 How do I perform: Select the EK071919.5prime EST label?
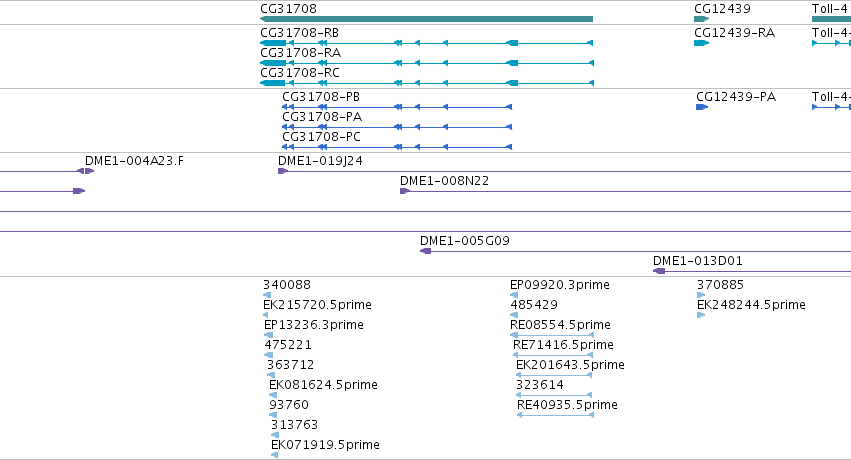(325, 445)
